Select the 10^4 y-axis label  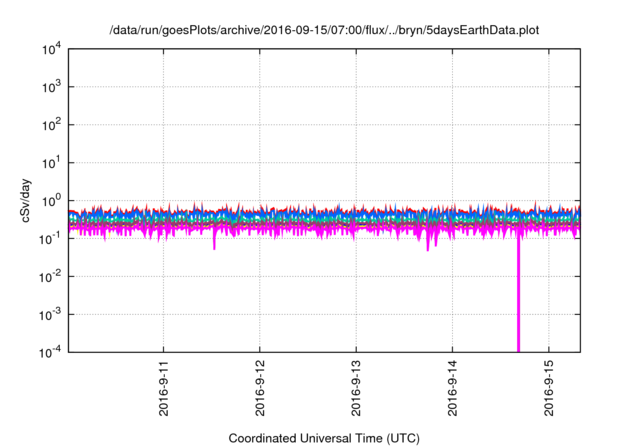(x=52, y=50)
